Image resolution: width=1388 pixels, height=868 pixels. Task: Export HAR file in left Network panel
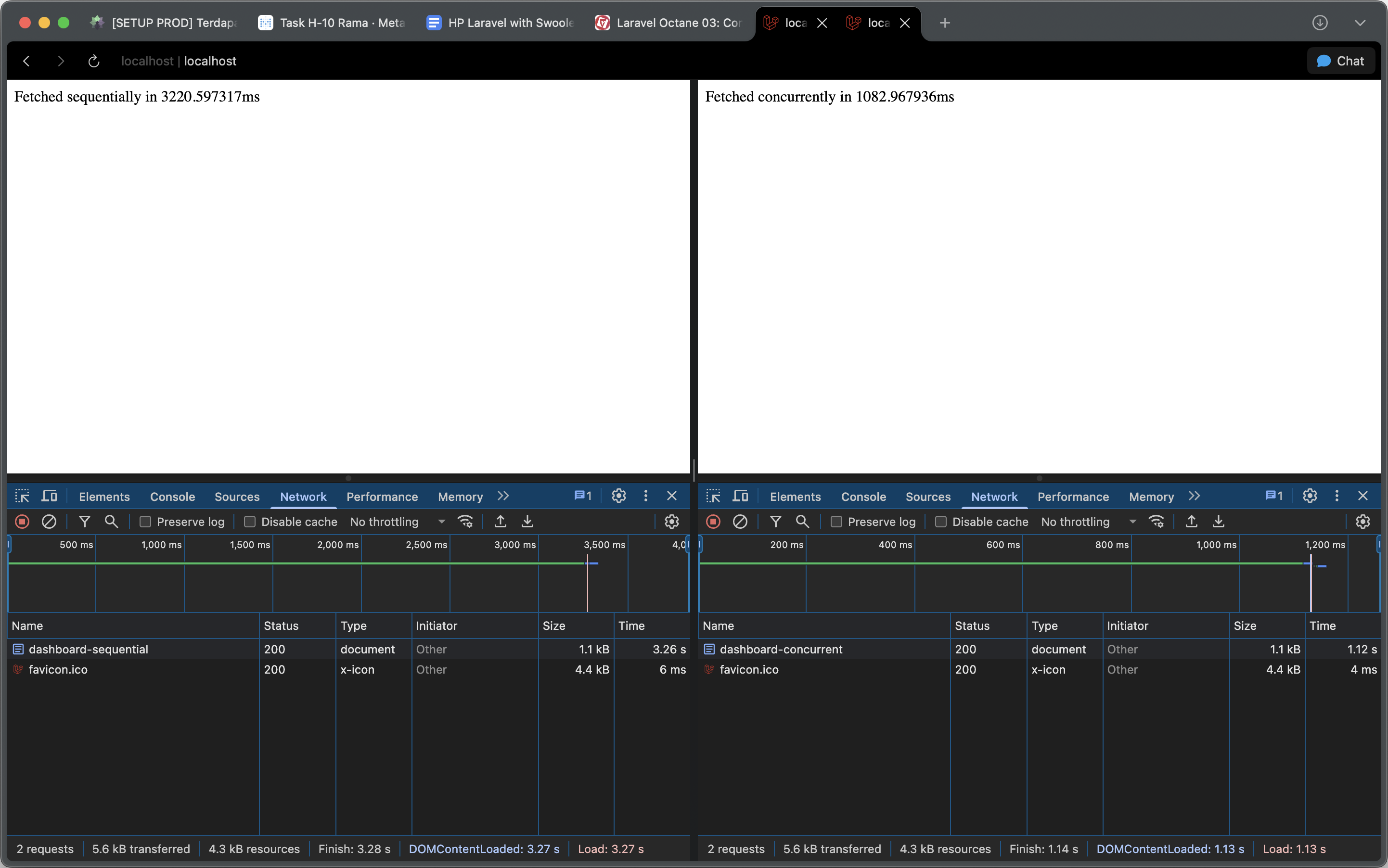pyautogui.click(x=527, y=522)
